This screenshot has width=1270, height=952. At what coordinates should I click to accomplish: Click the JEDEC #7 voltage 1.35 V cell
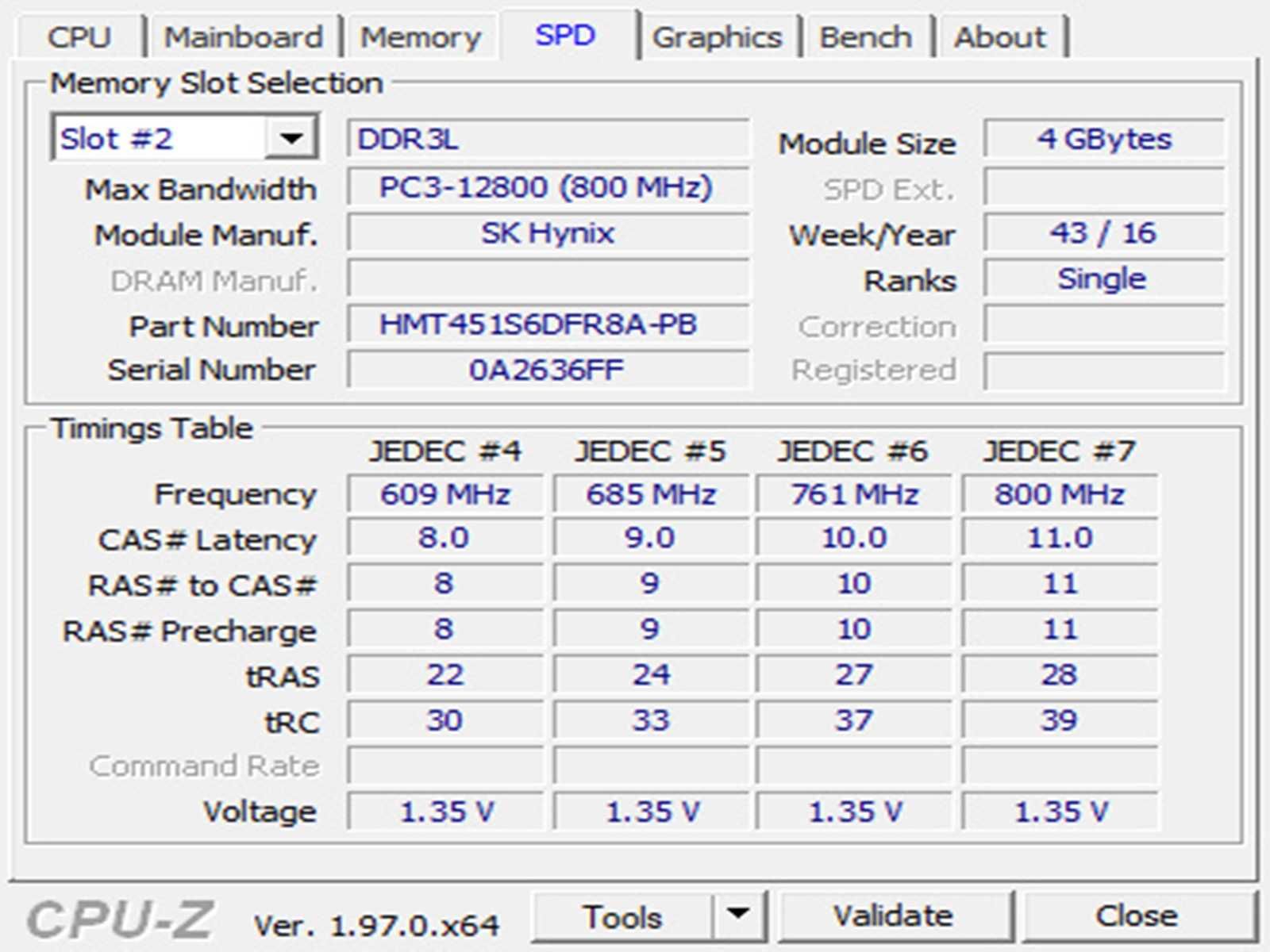pyautogui.click(x=1060, y=812)
